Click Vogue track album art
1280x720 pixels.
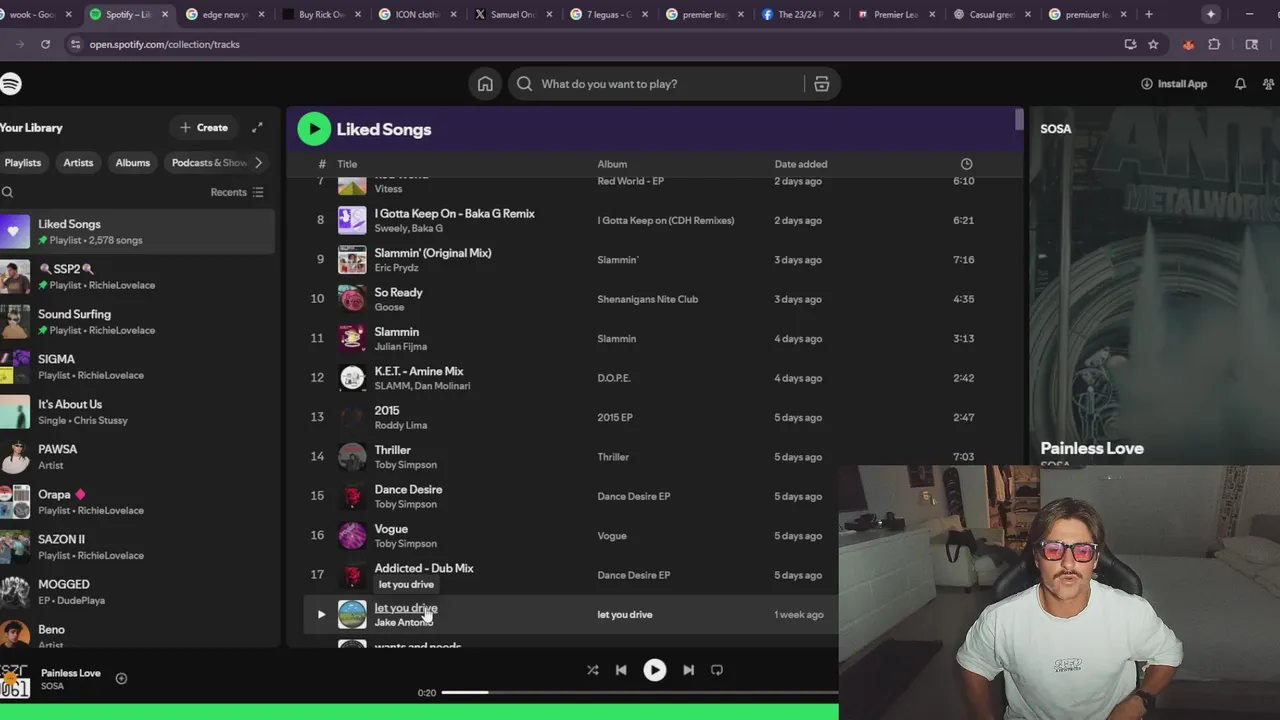352,536
